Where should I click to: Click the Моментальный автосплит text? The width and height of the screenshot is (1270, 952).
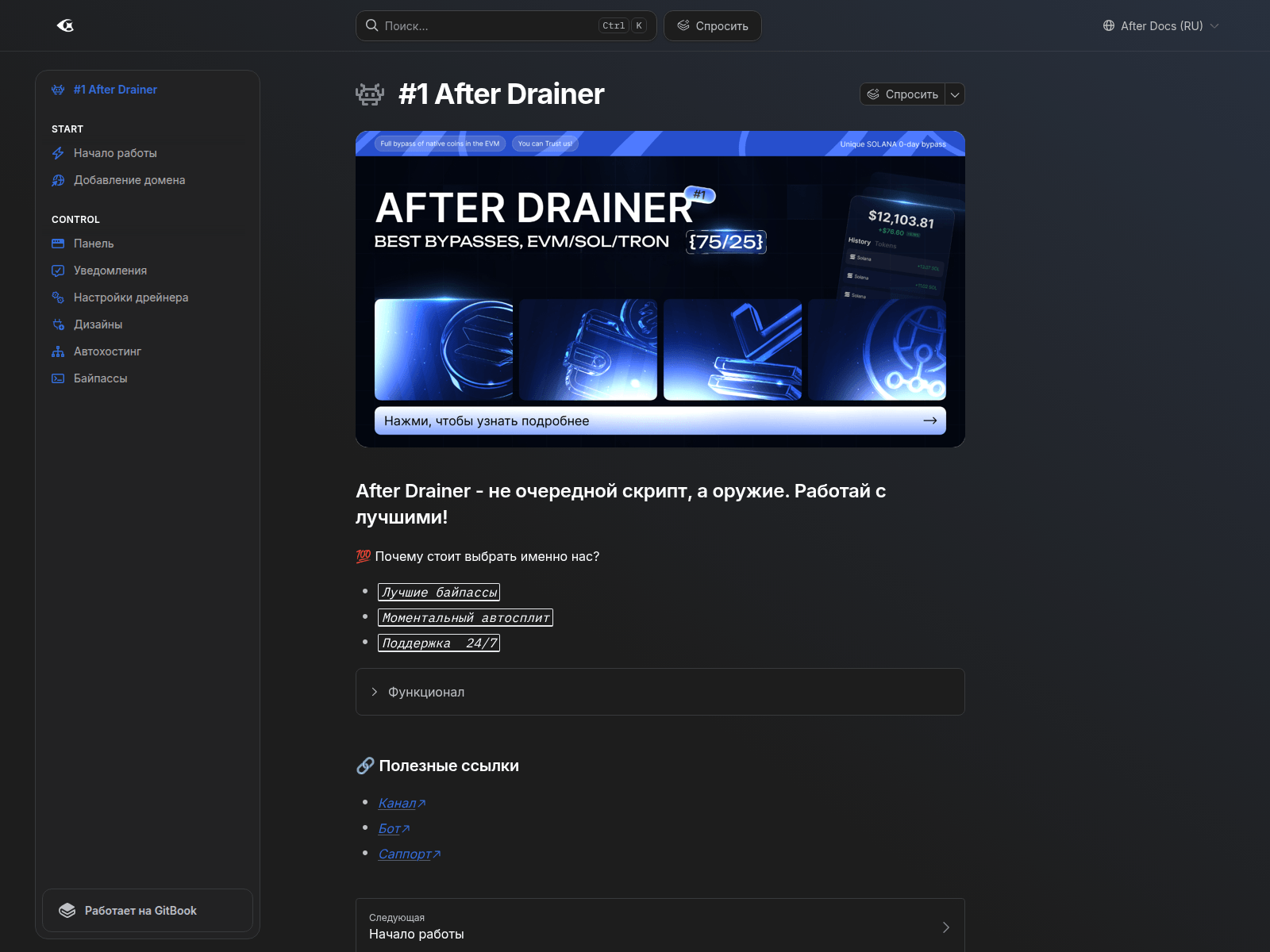point(465,617)
